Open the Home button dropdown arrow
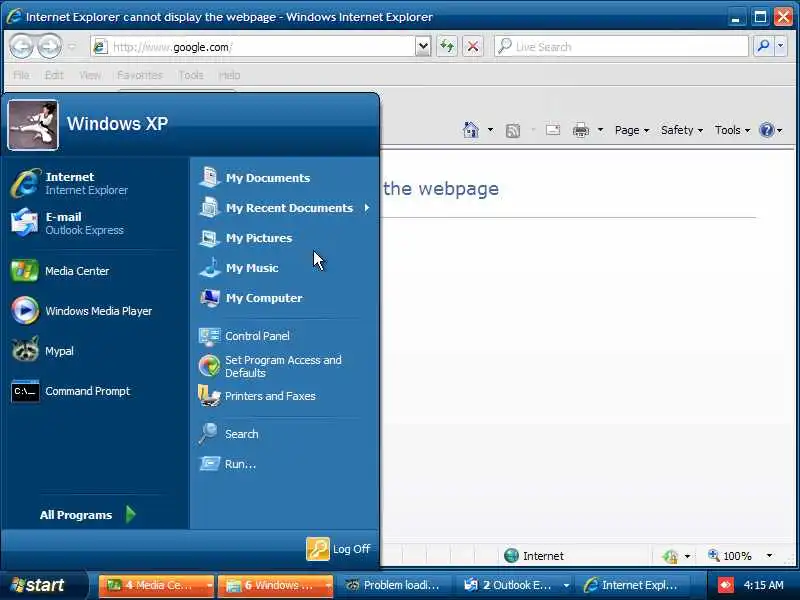 tap(490, 130)
